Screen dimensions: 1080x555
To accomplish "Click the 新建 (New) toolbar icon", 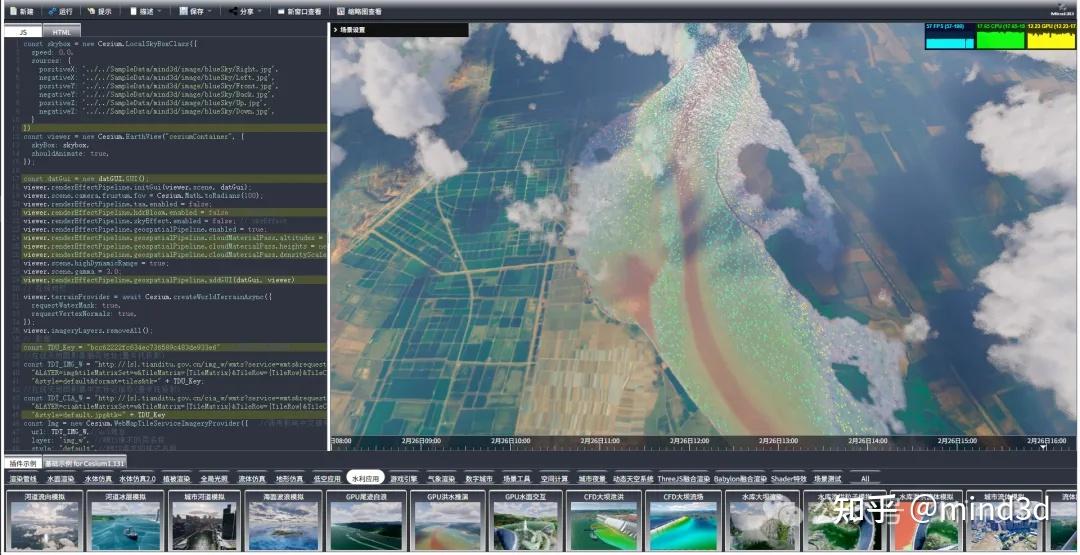I will (21, 11).
